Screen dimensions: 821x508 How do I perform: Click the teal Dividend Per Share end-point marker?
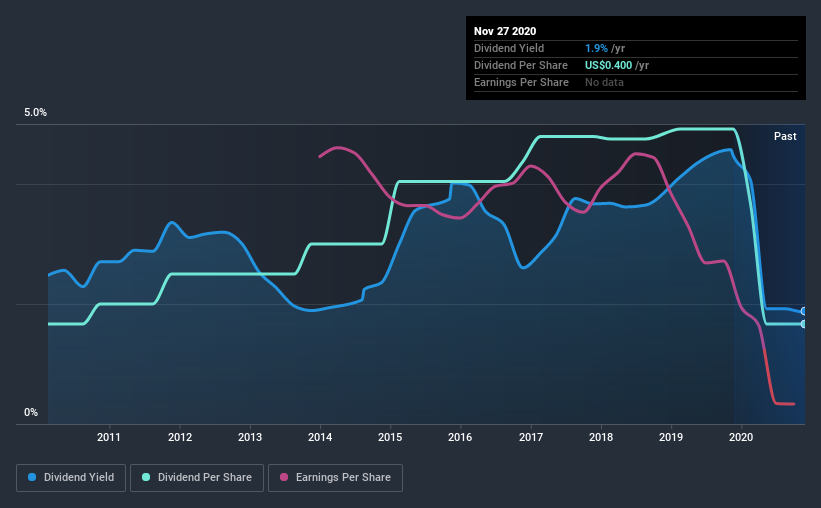pos(804,324)
